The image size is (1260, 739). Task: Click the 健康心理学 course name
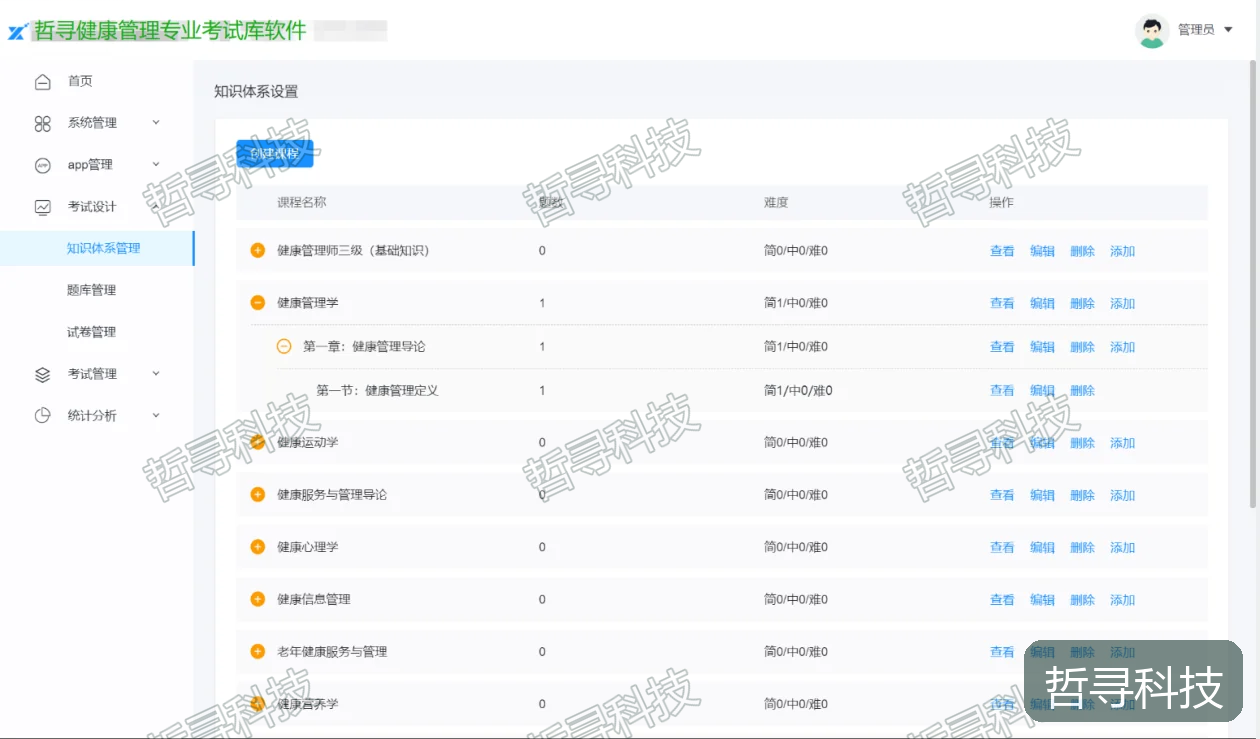308,547
